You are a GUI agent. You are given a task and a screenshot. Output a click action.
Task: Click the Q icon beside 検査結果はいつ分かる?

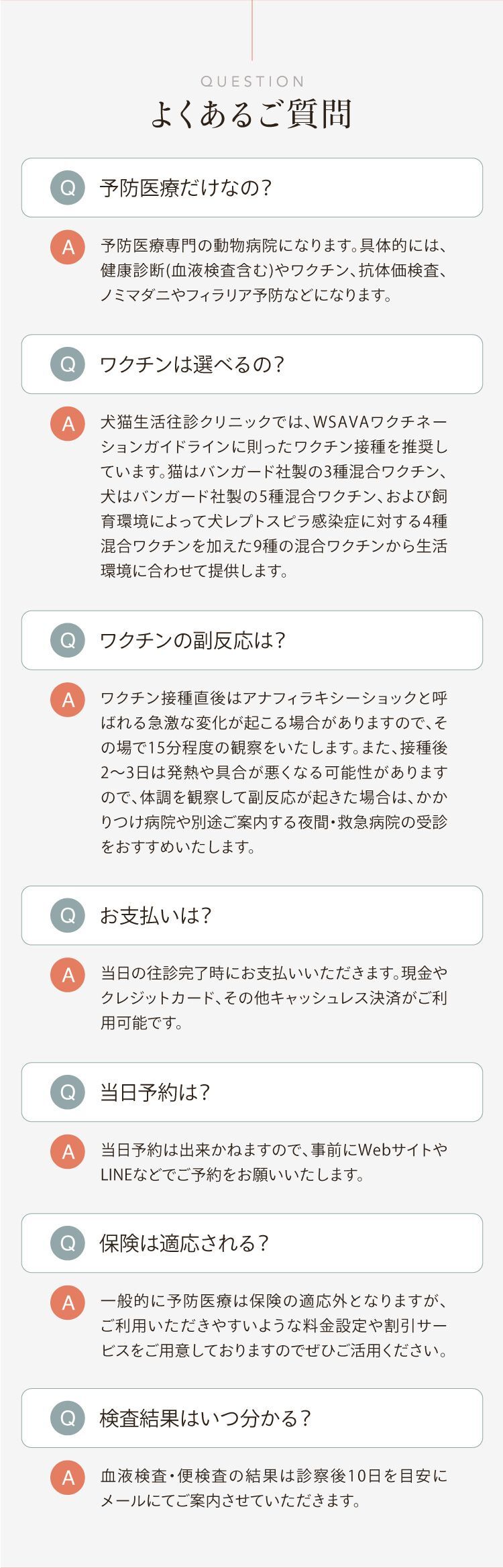coord(68,1418)
